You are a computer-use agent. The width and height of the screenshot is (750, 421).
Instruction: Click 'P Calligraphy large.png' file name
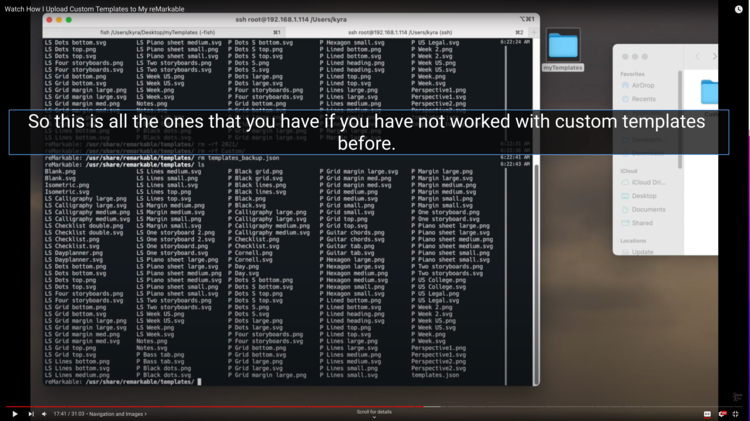tap(267, 212)
